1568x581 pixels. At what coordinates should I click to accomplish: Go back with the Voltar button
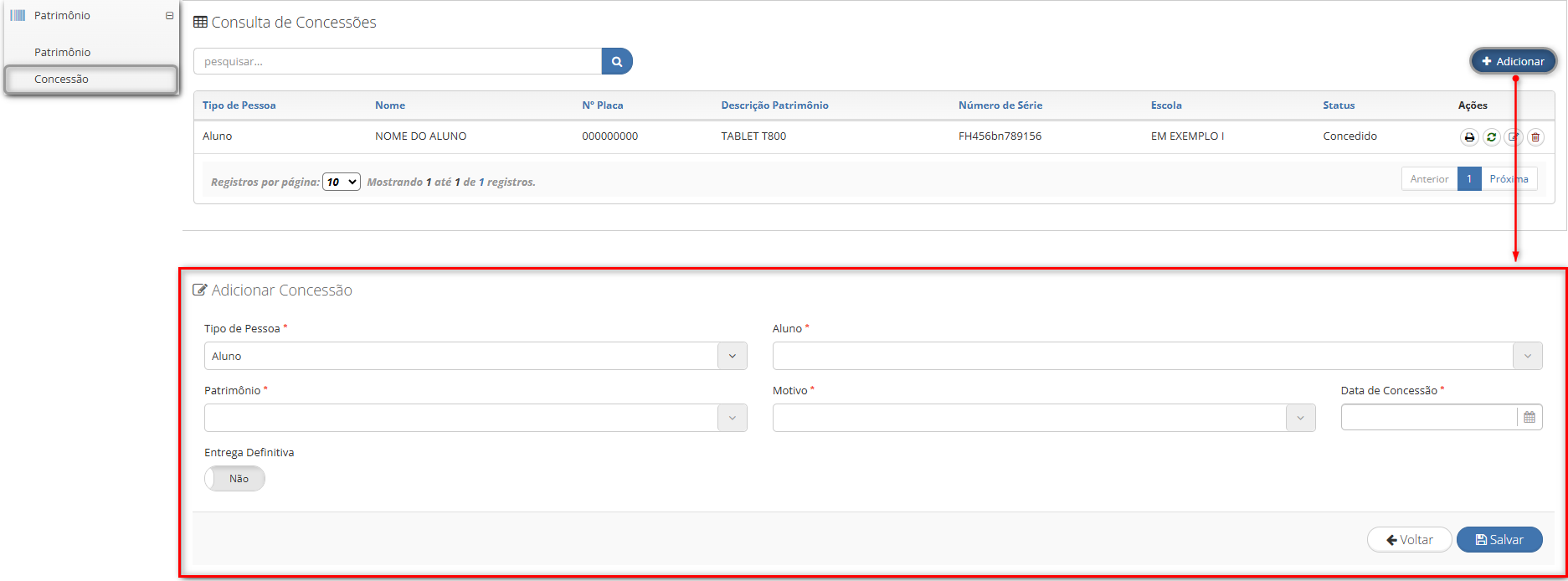(1410, 540)
